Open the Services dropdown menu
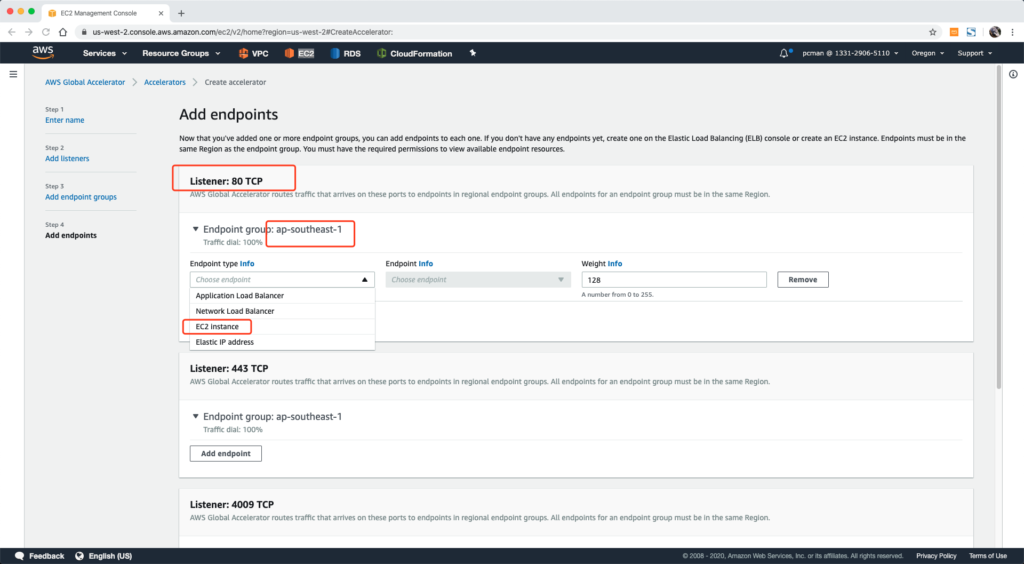This screenshot has height=564, width=1024. pyautogui.click(x=105, y=53)
